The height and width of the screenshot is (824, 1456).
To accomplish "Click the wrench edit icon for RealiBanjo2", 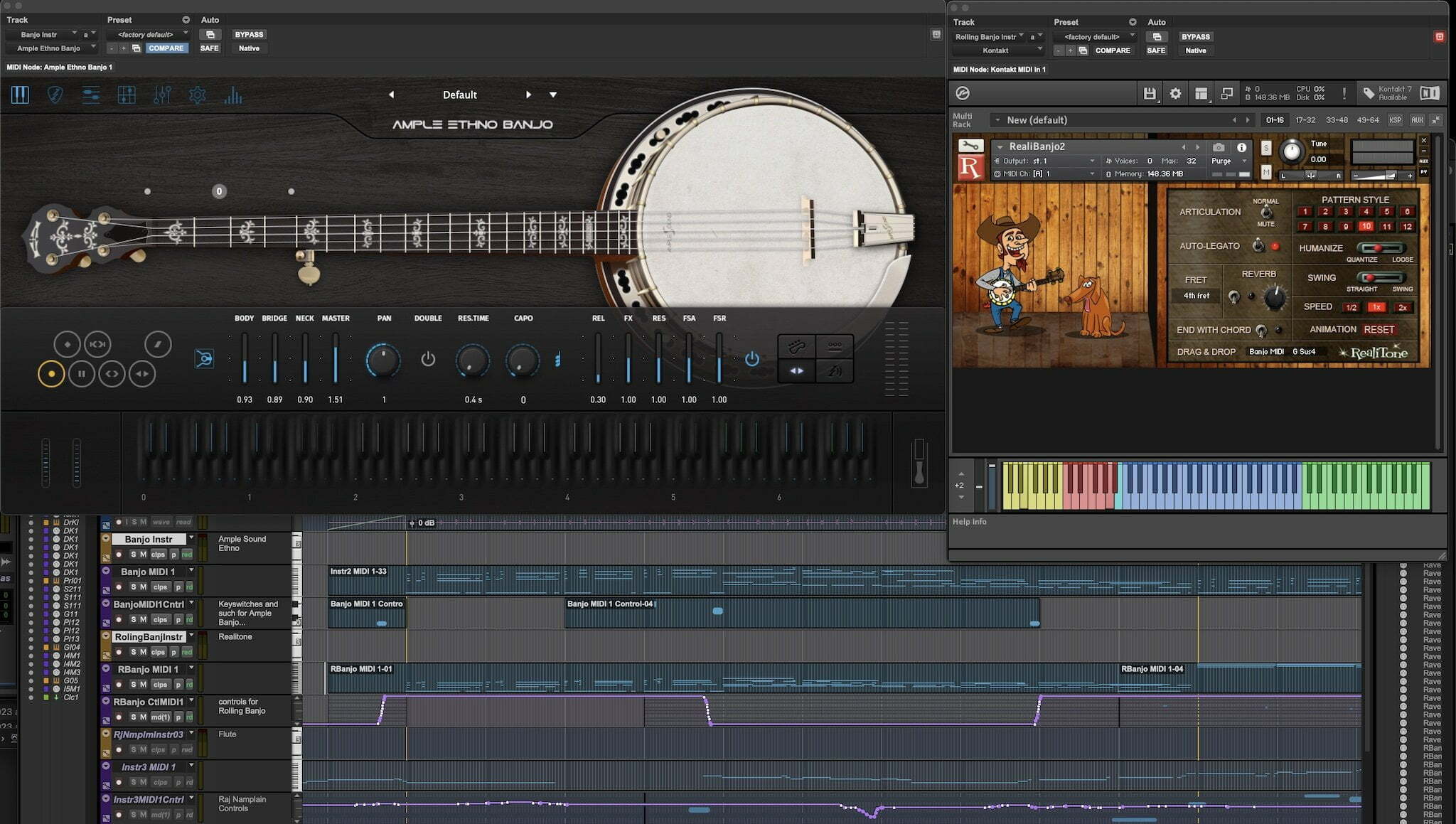I will coord(970,146).
